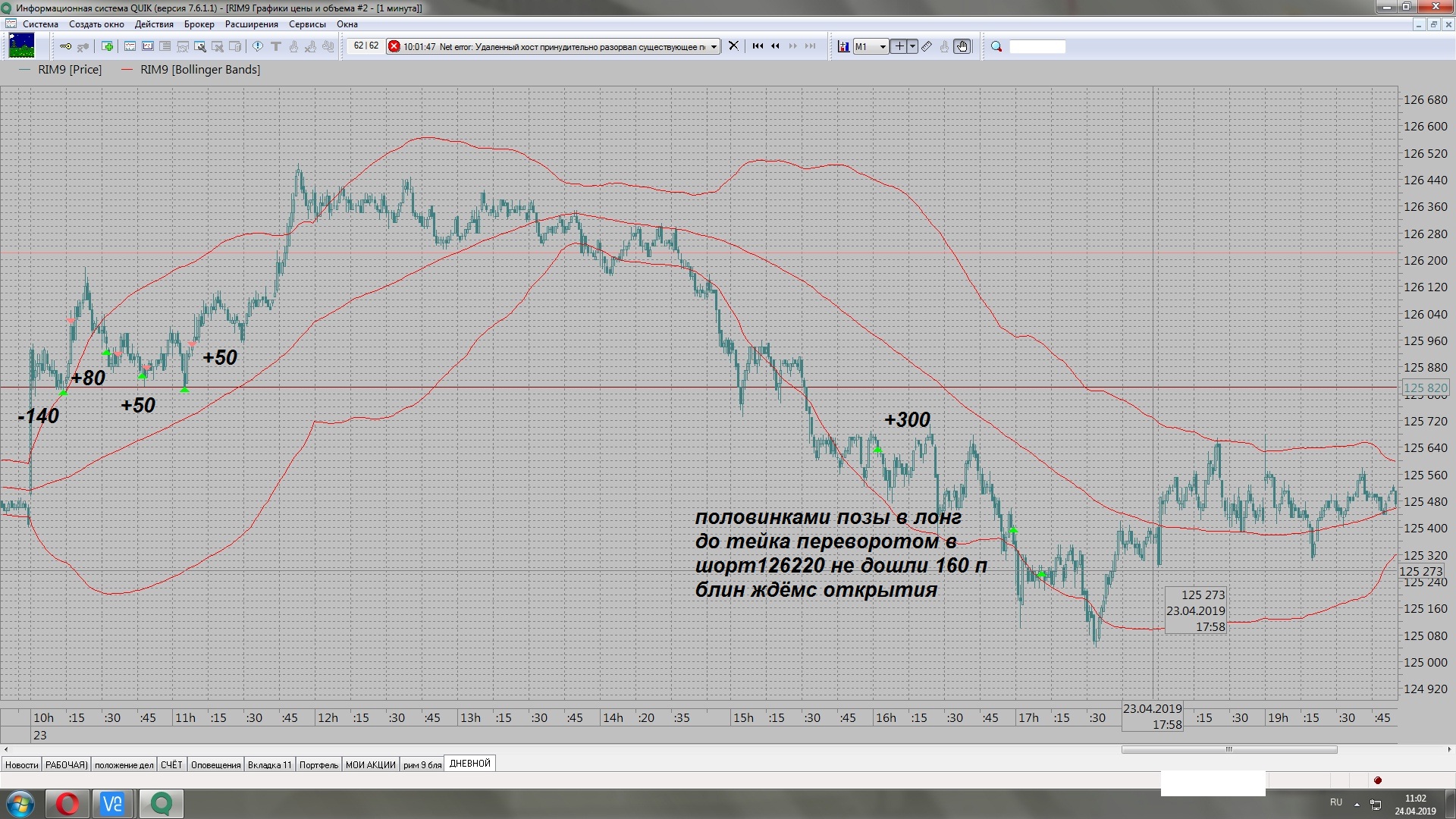Open the Брокер menu
This screenshot has width=1456, height=819.
[x=199, y=24]
